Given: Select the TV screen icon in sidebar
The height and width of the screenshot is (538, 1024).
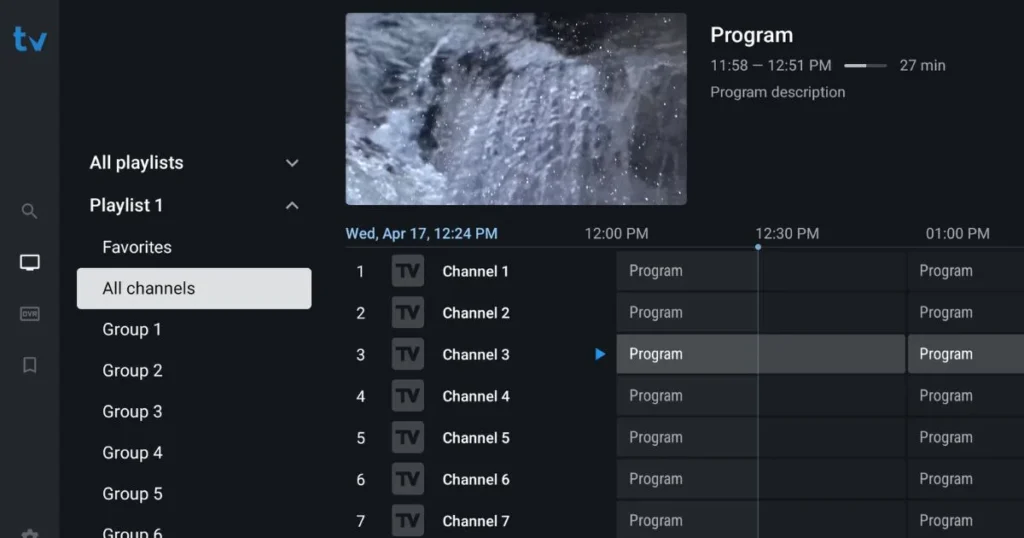Looking at the screenshot, I should click(29, 262).
